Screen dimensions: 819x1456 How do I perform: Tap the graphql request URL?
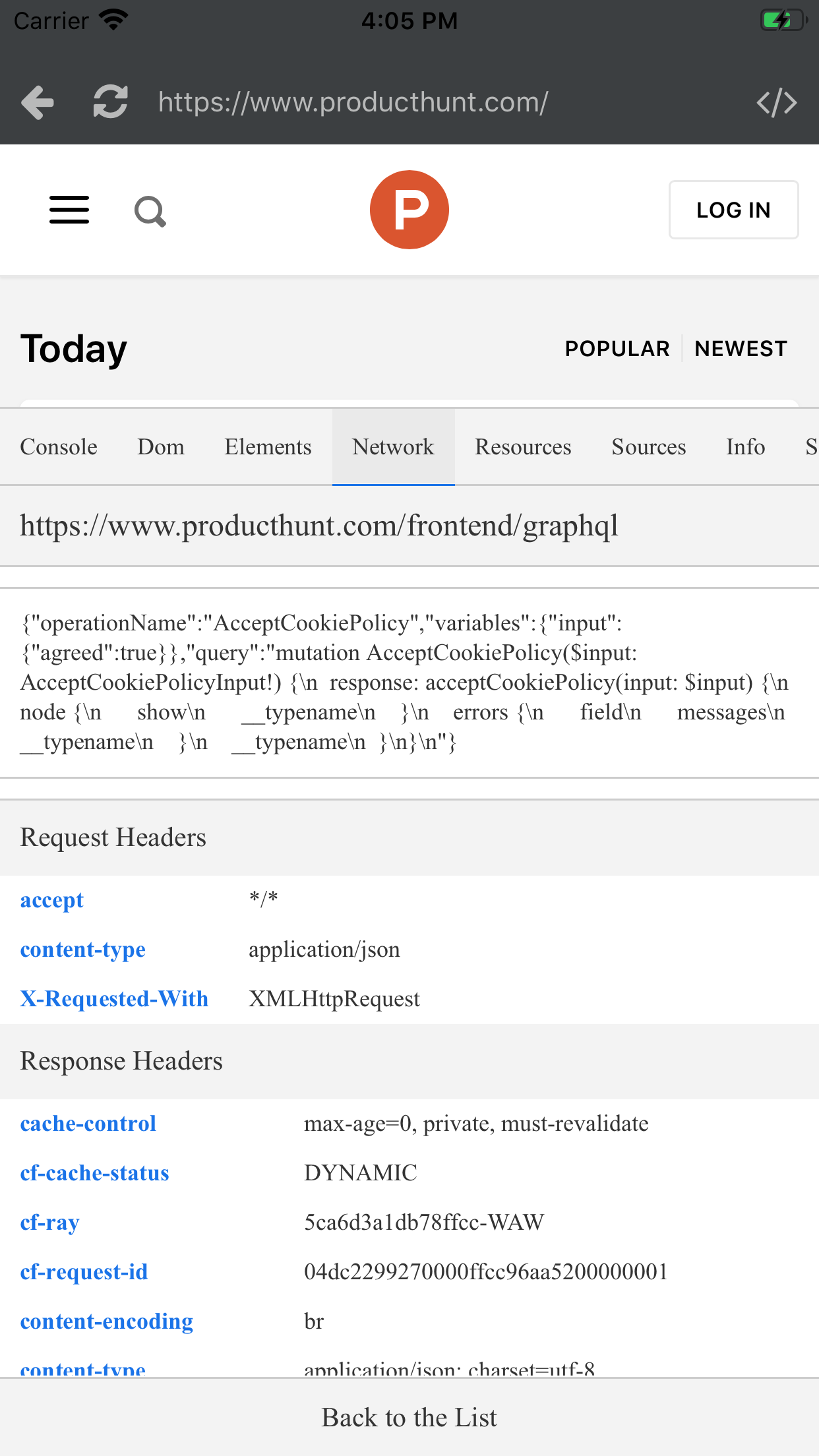point(319,526)
